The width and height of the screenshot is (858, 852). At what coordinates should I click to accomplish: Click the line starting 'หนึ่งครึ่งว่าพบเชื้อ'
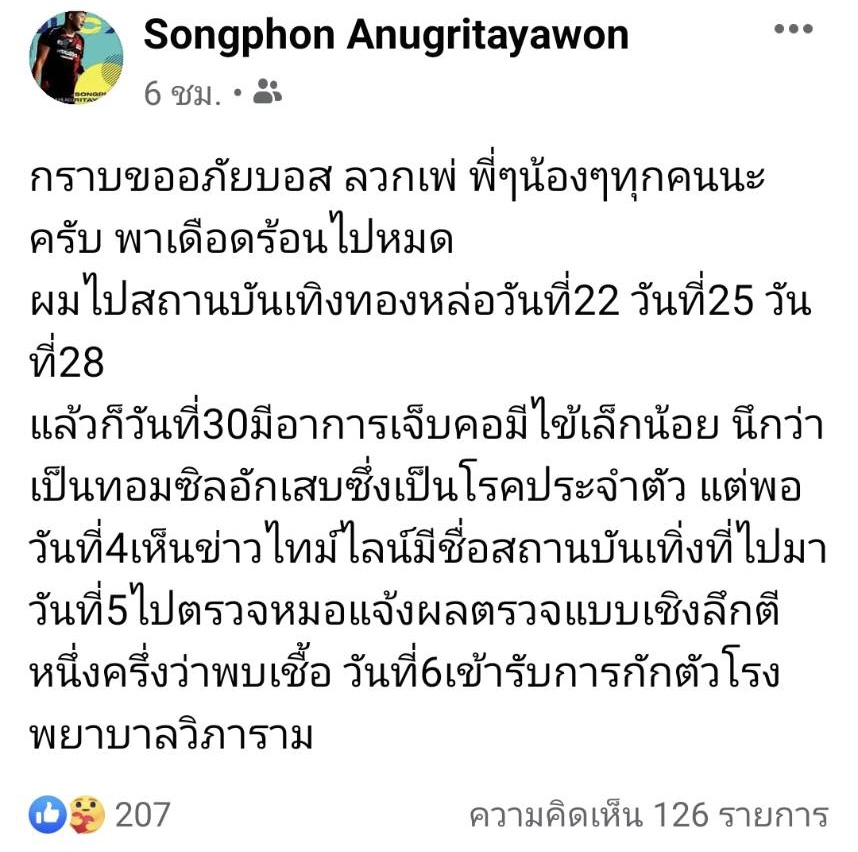404,673
